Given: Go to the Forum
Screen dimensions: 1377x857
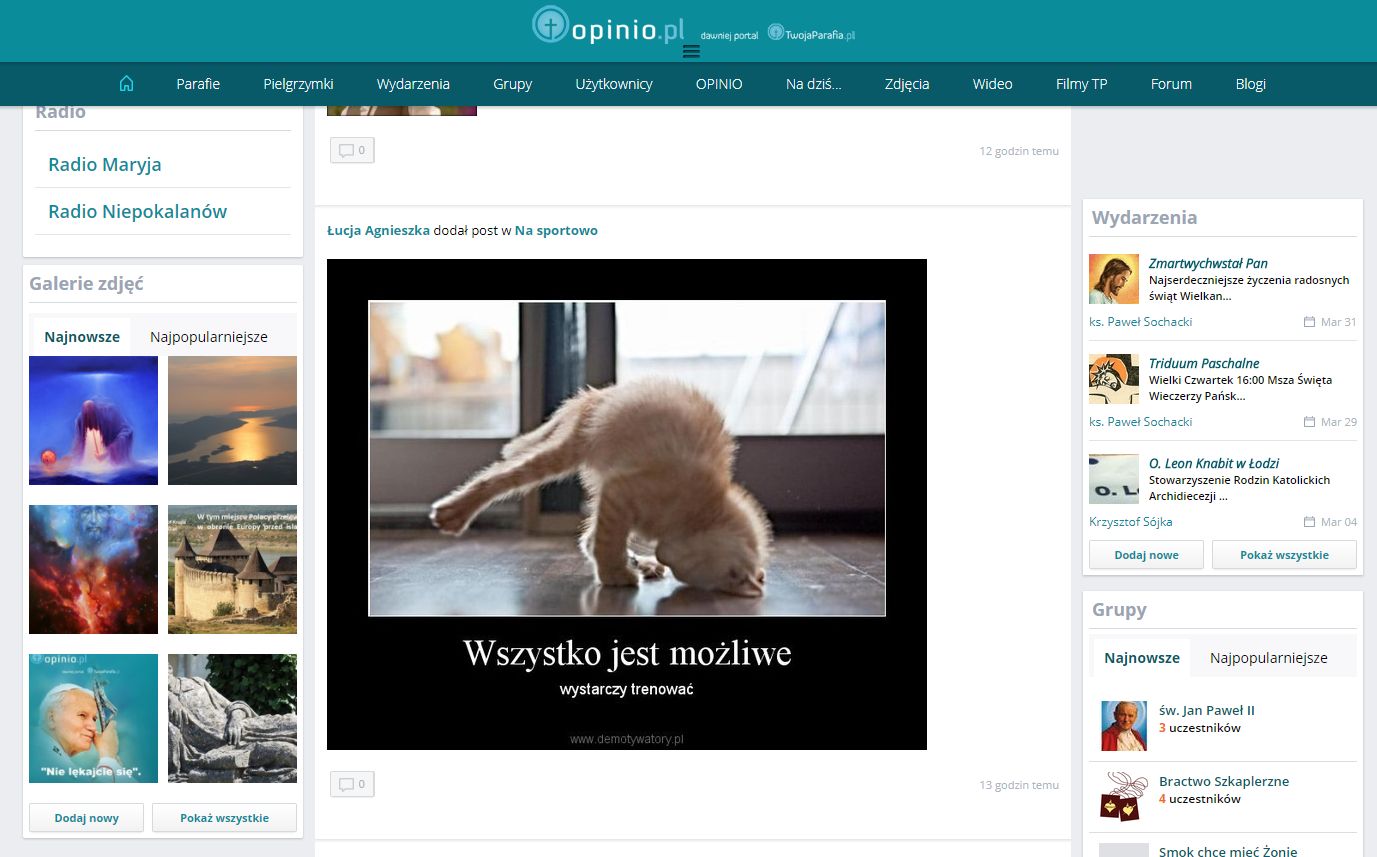Looking at the screenshot, I should tap(1171, 84).
